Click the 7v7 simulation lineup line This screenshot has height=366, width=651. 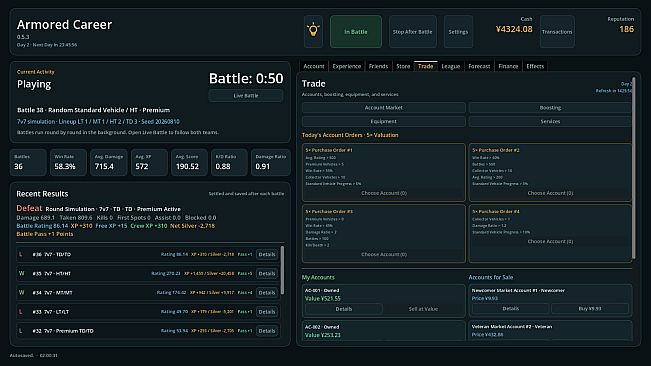(98, 122)
